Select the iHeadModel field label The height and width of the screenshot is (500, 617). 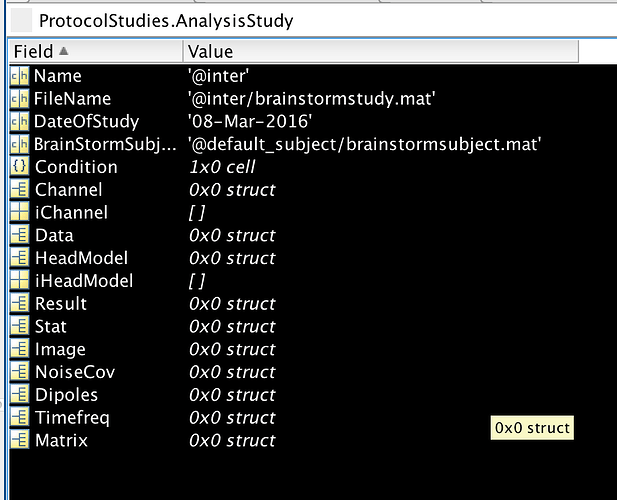84,281
